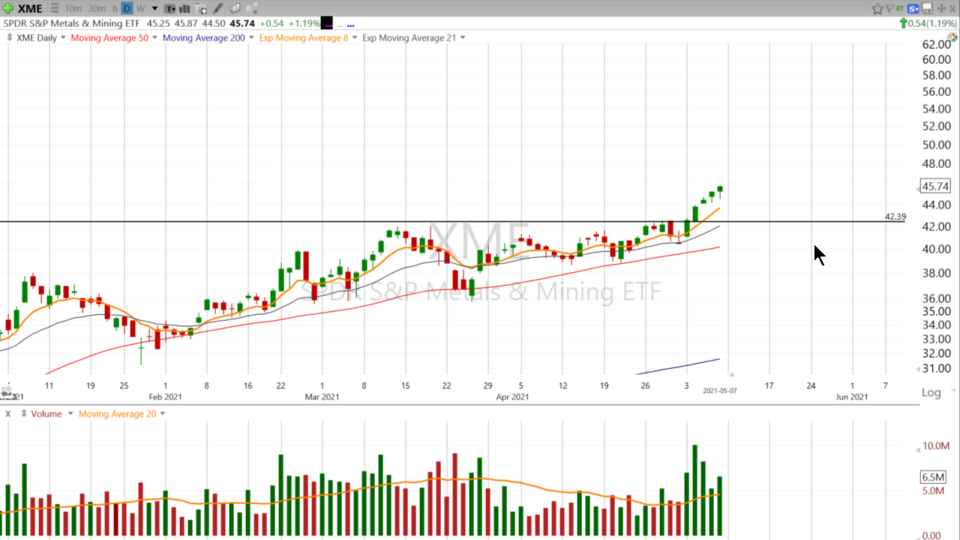Click the save layout icon

click(x=928, y=9)
